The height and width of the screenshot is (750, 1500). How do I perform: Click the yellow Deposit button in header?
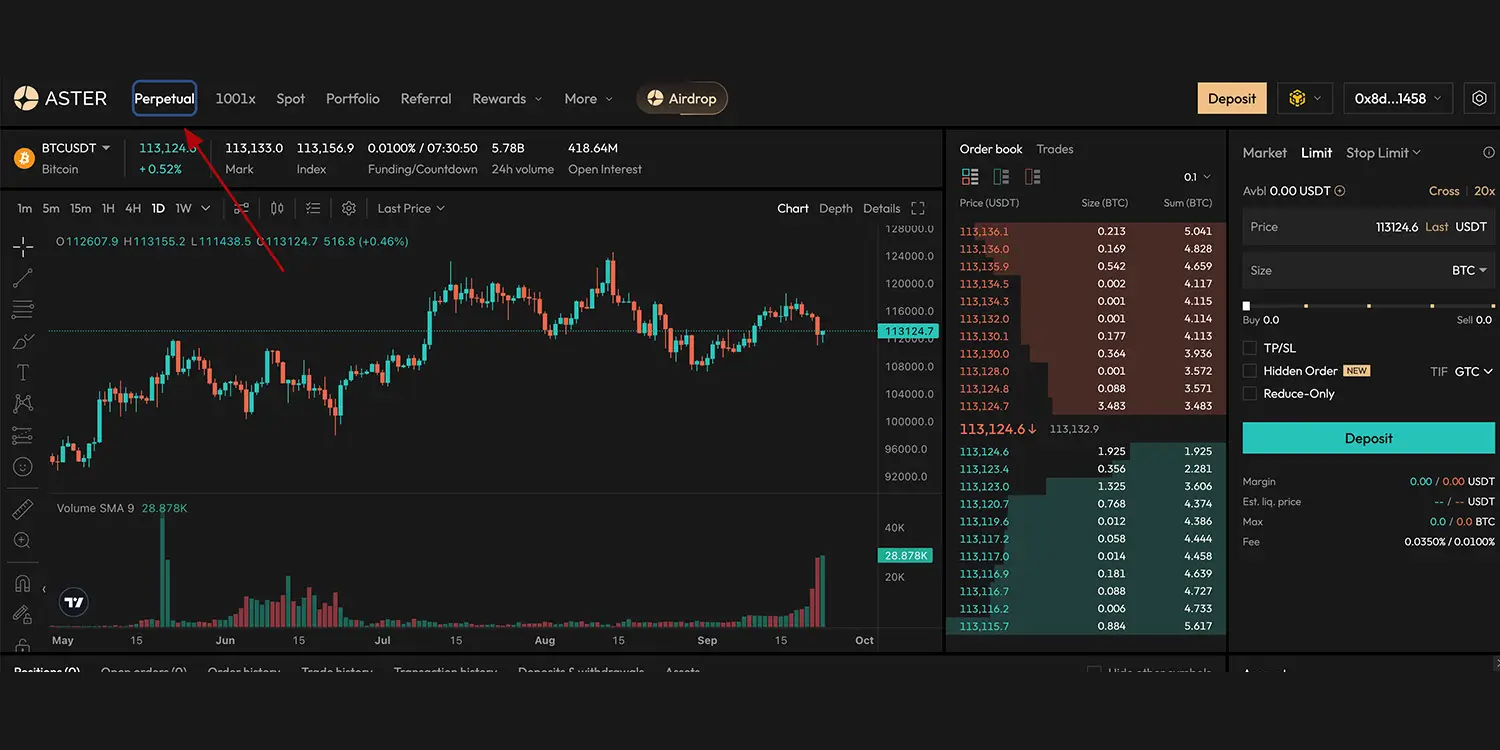[1231, 99]
